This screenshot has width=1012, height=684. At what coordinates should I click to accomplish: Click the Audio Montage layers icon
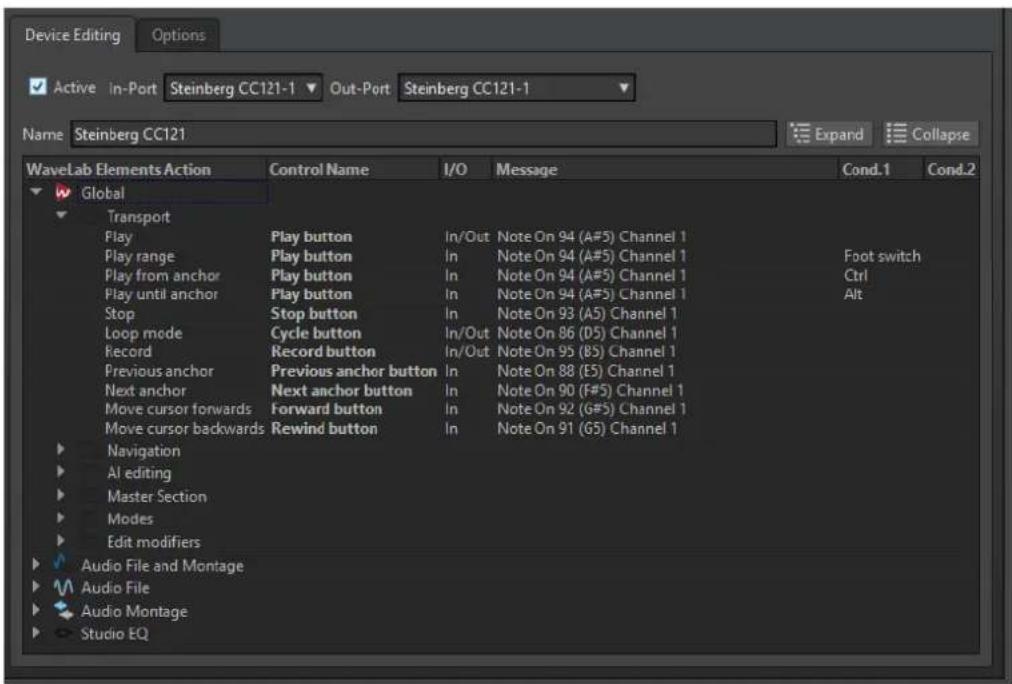coord(63,610)
